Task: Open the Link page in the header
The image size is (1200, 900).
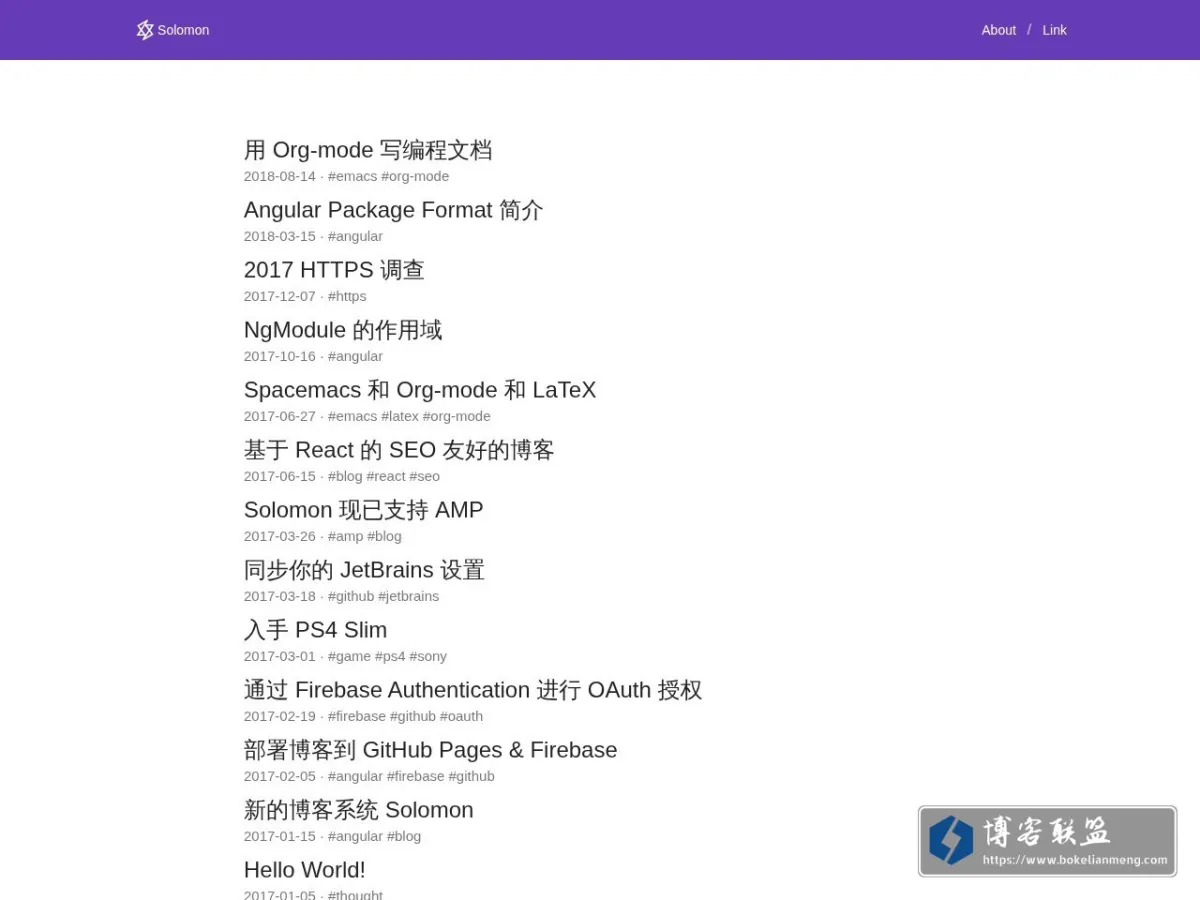Action: (x=1054, y=30)
